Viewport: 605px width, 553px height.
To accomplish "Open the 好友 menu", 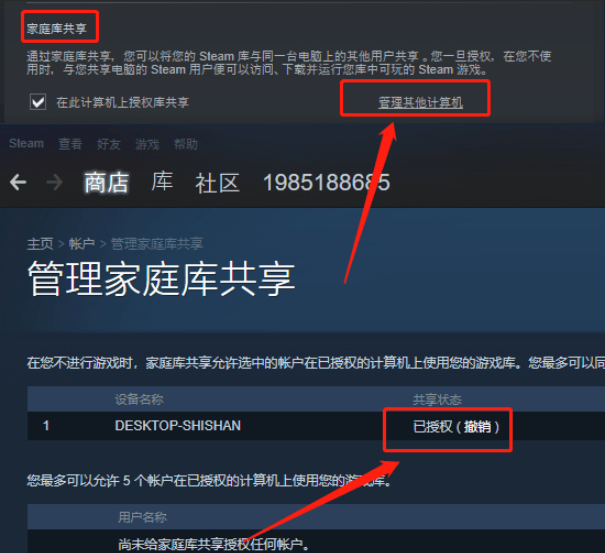I will click(x=108, y=144).
